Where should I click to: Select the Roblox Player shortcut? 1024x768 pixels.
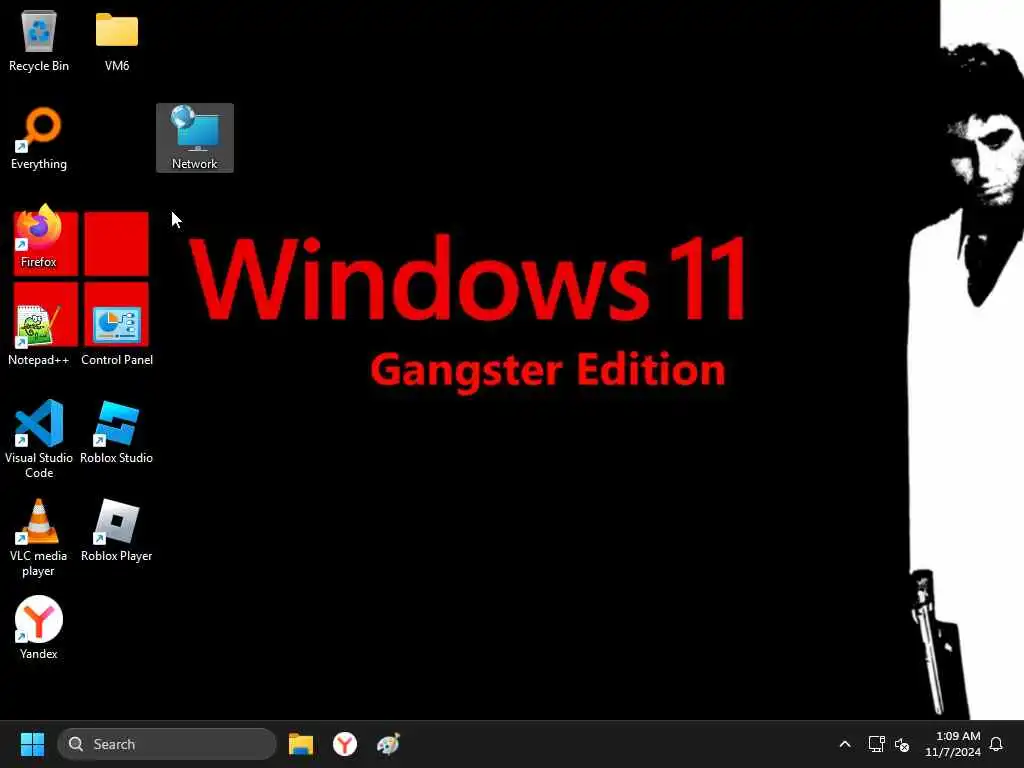[x=117, y=530]
